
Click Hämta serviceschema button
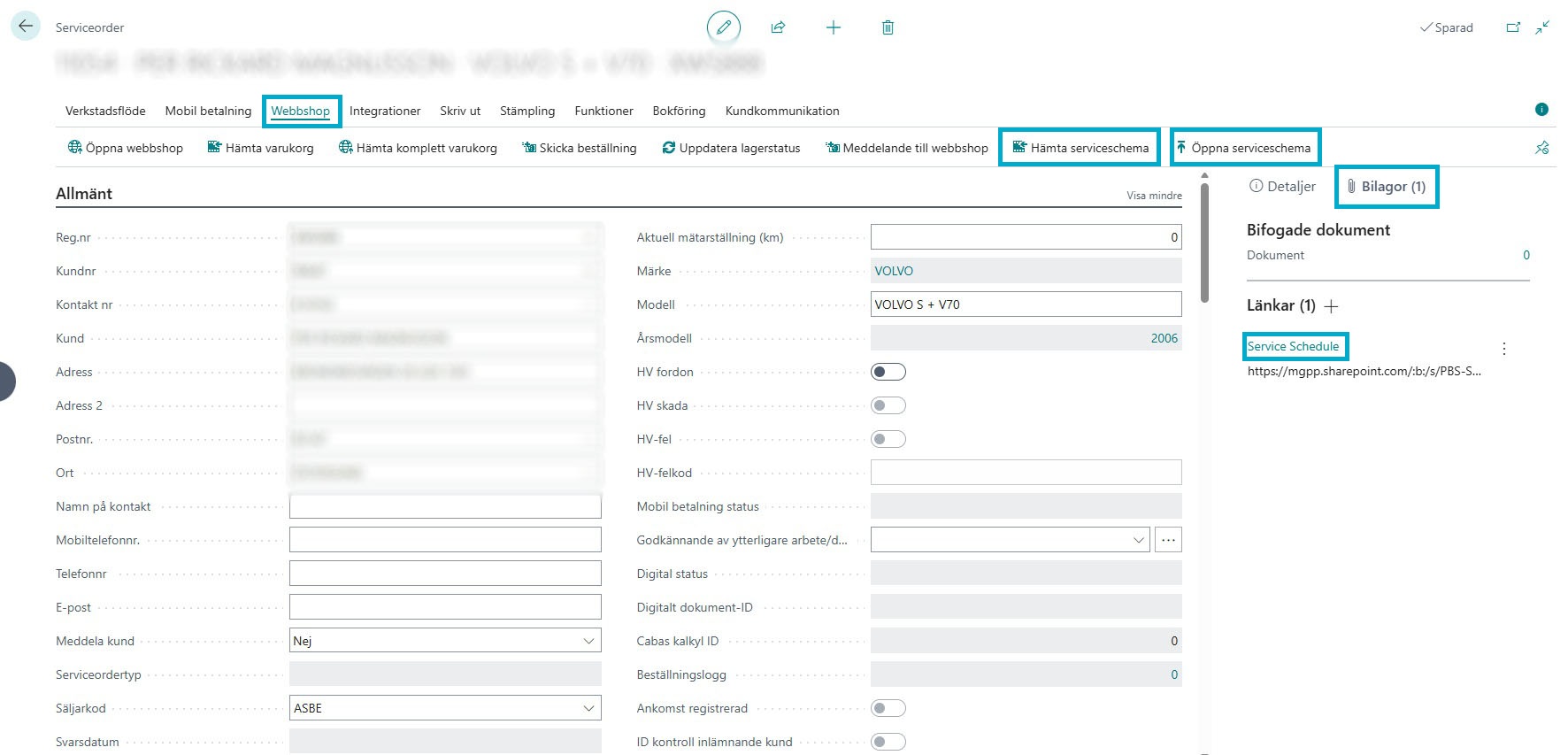[x=1080, y=148]
